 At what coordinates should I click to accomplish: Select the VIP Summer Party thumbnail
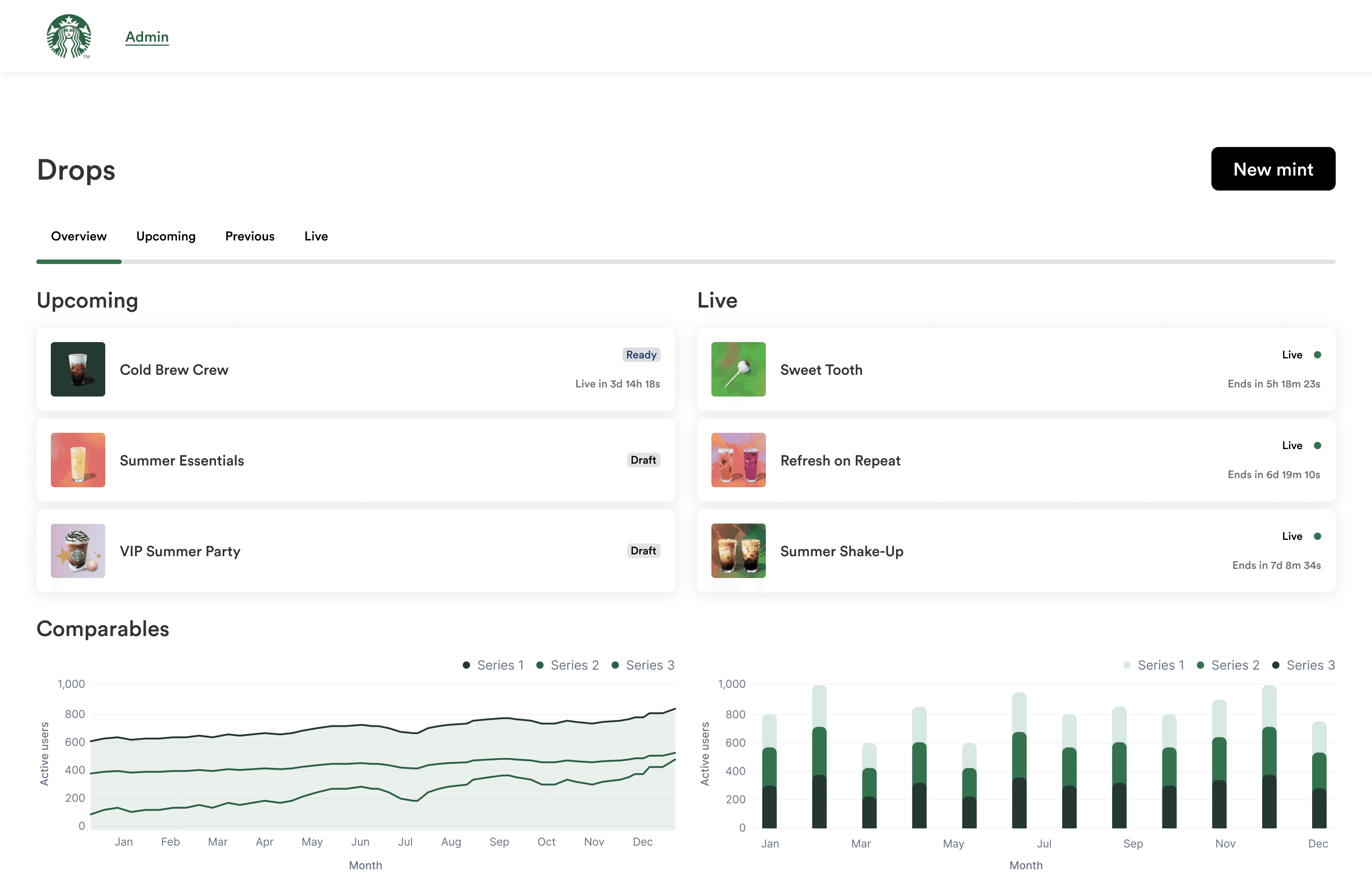78,550
